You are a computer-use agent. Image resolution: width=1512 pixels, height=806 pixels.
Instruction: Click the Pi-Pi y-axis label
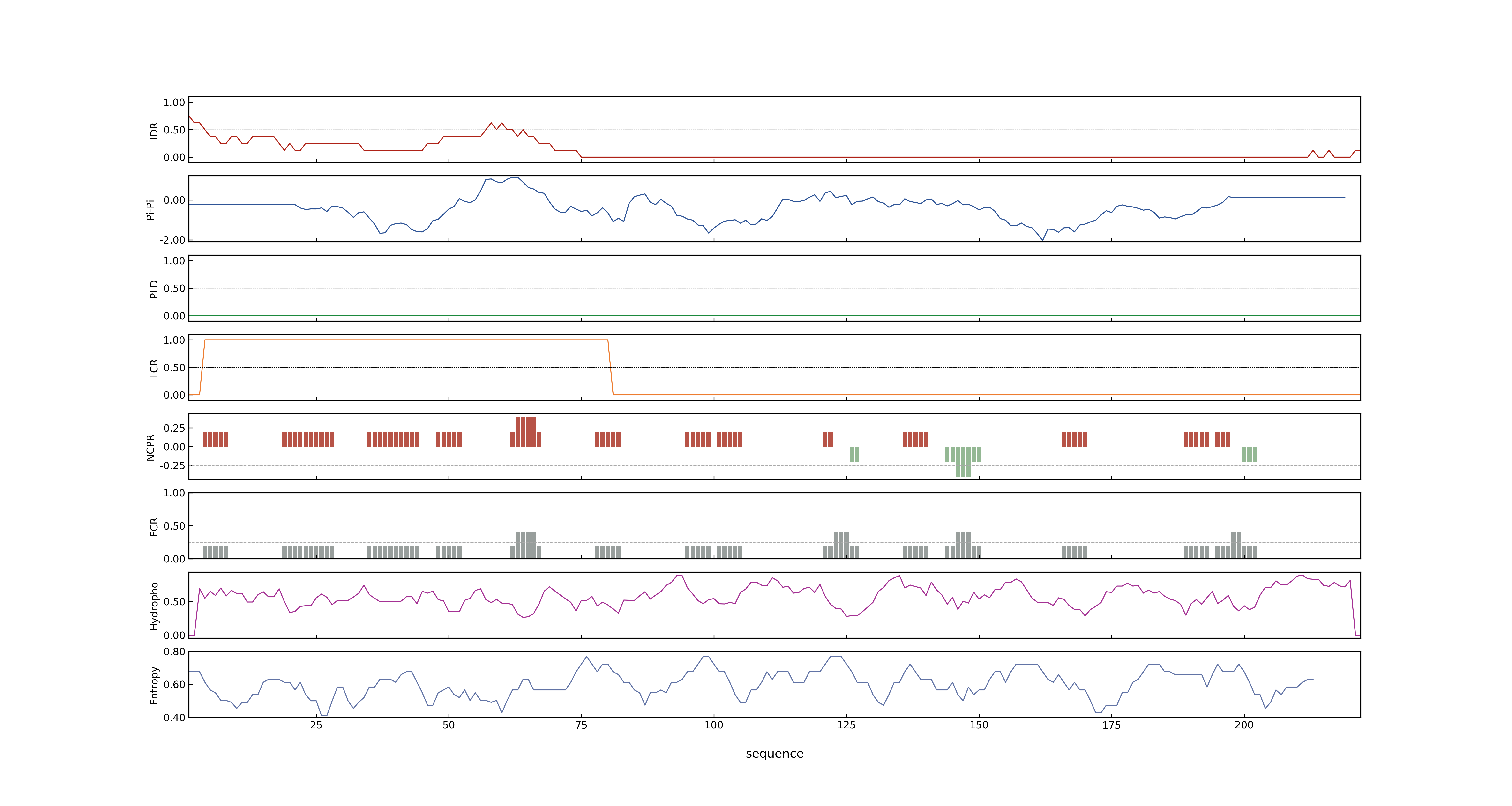click(150, 209)
